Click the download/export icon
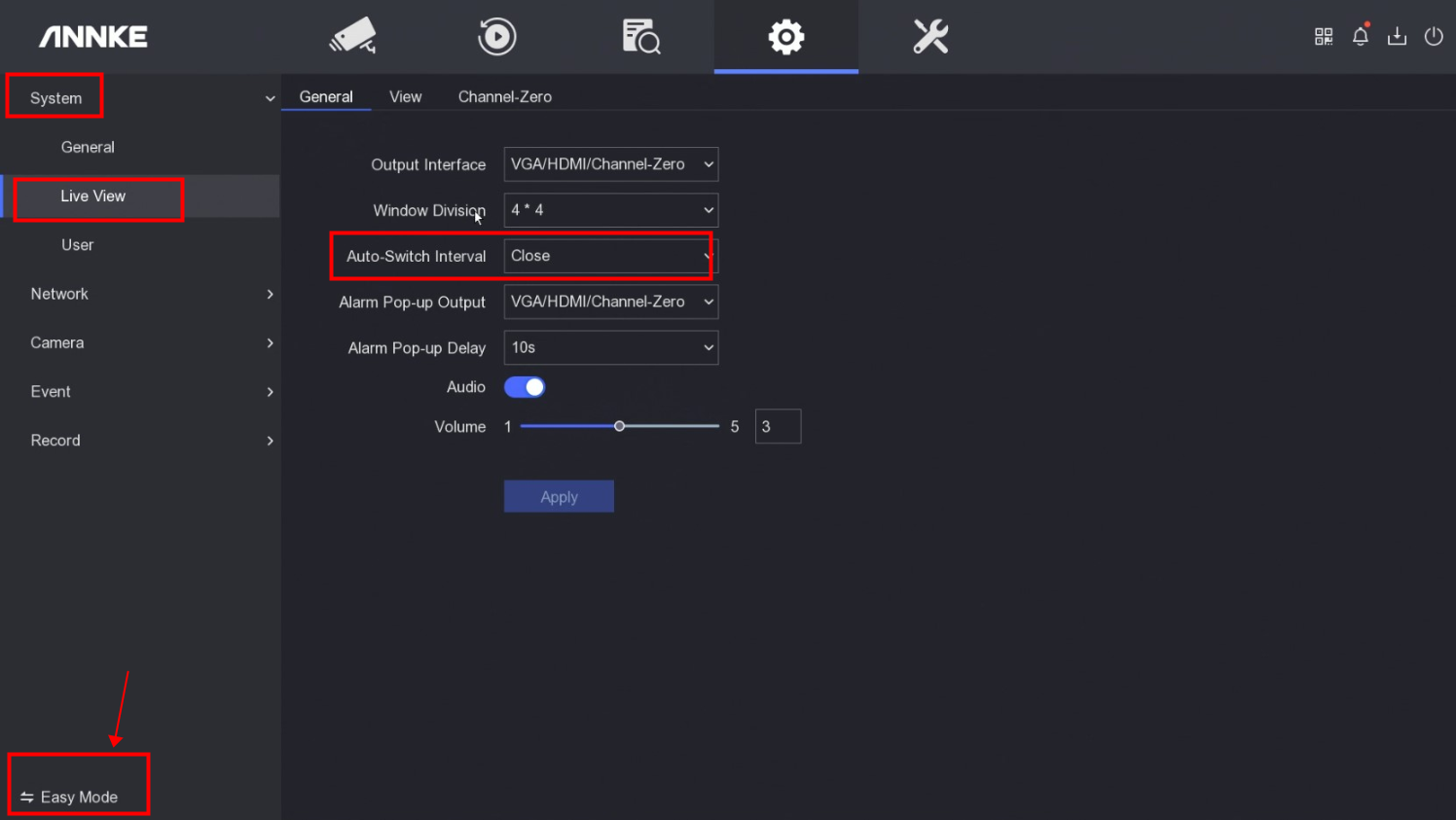The height and width of the screenshot is (820, 1456). pos(1397,36)
